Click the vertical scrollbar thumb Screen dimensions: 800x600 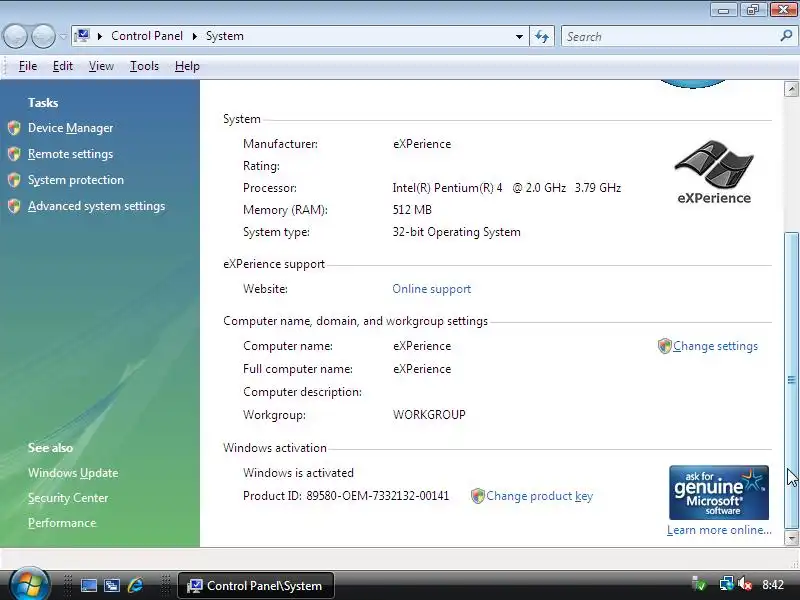791,380
